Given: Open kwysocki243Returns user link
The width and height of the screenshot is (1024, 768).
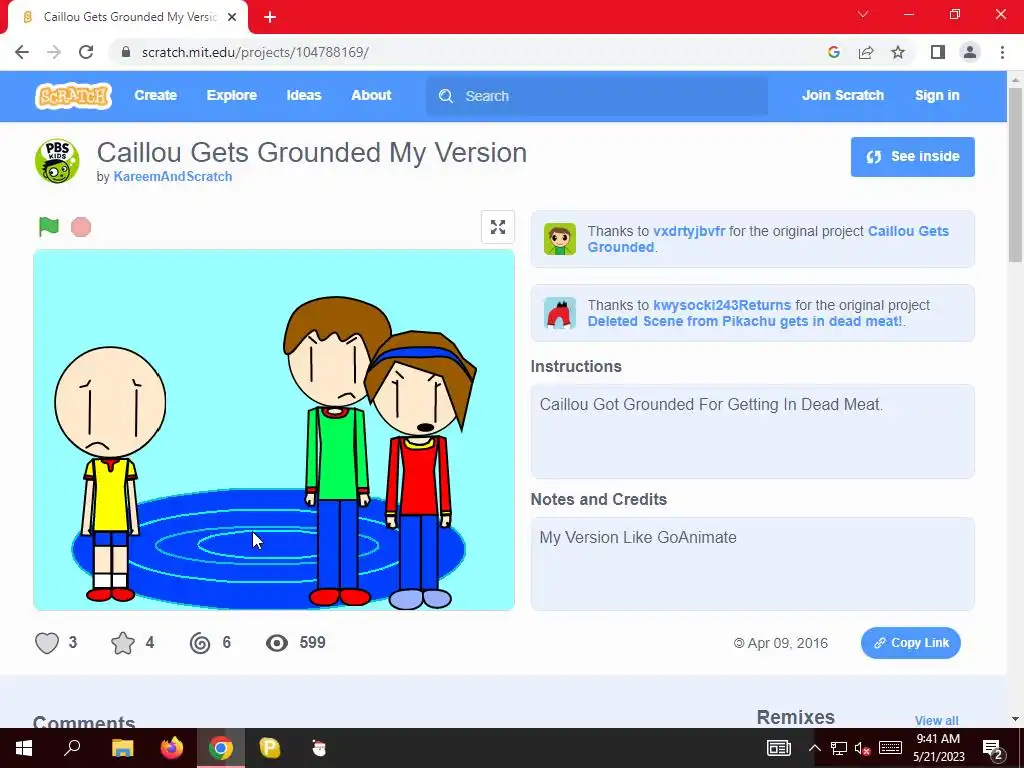Looking at the screenshot, I should tap(722, 305).
